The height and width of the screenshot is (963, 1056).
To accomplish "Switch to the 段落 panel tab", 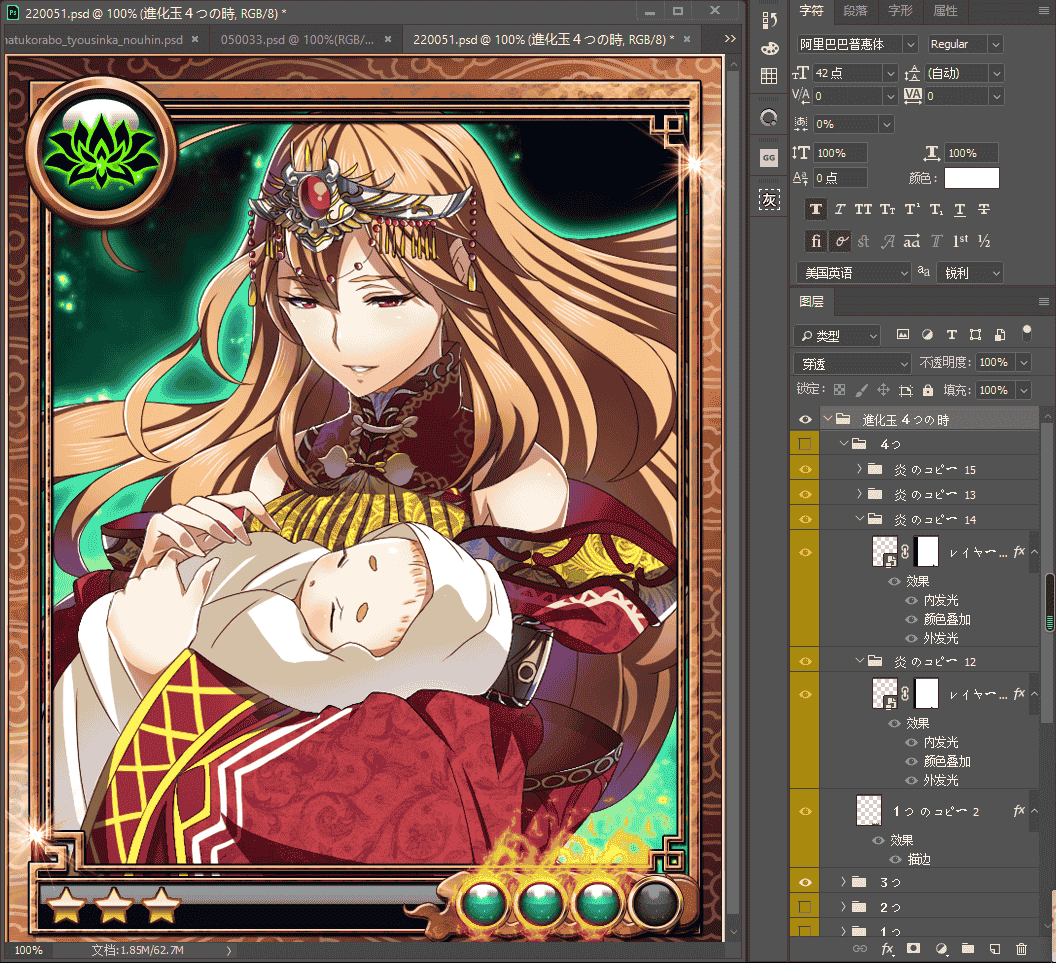I will pyautogui.click(x=855, y=11).
